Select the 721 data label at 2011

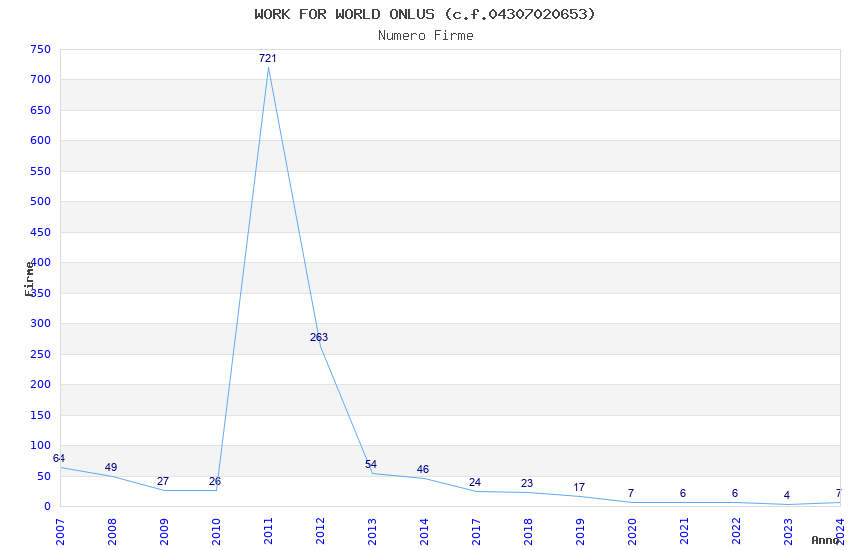(x=268, y=58)
